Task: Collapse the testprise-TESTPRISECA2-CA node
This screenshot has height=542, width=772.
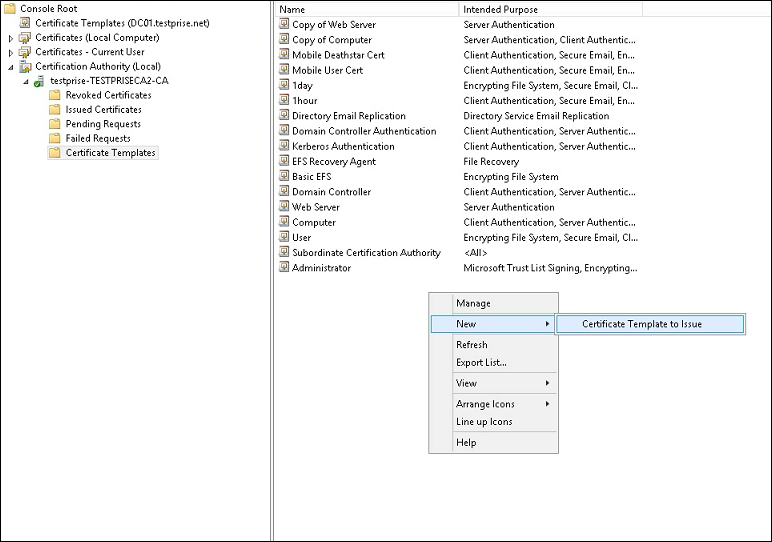Action: click(x=26, y=81)
